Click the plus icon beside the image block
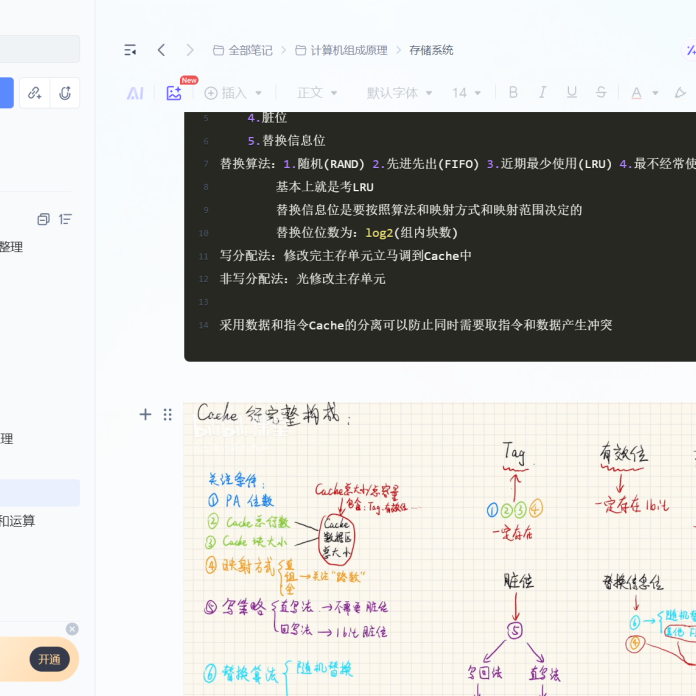 point(145,414)
